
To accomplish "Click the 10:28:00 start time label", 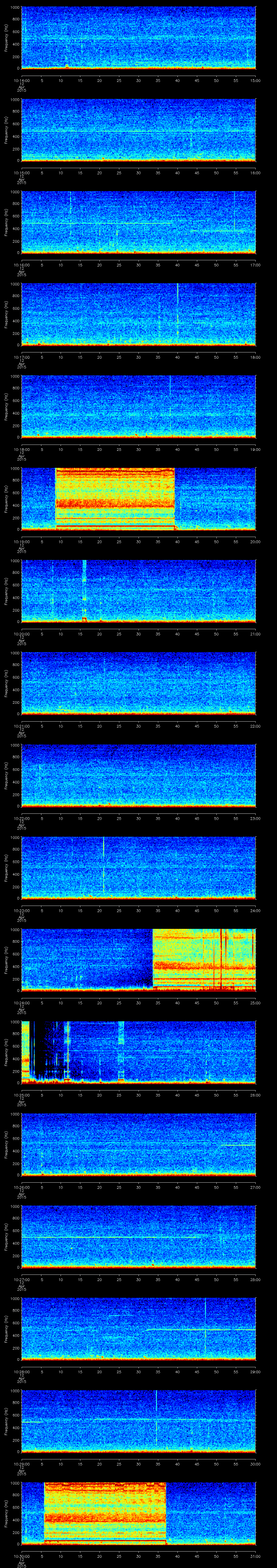I will (x=21, y=1371).
